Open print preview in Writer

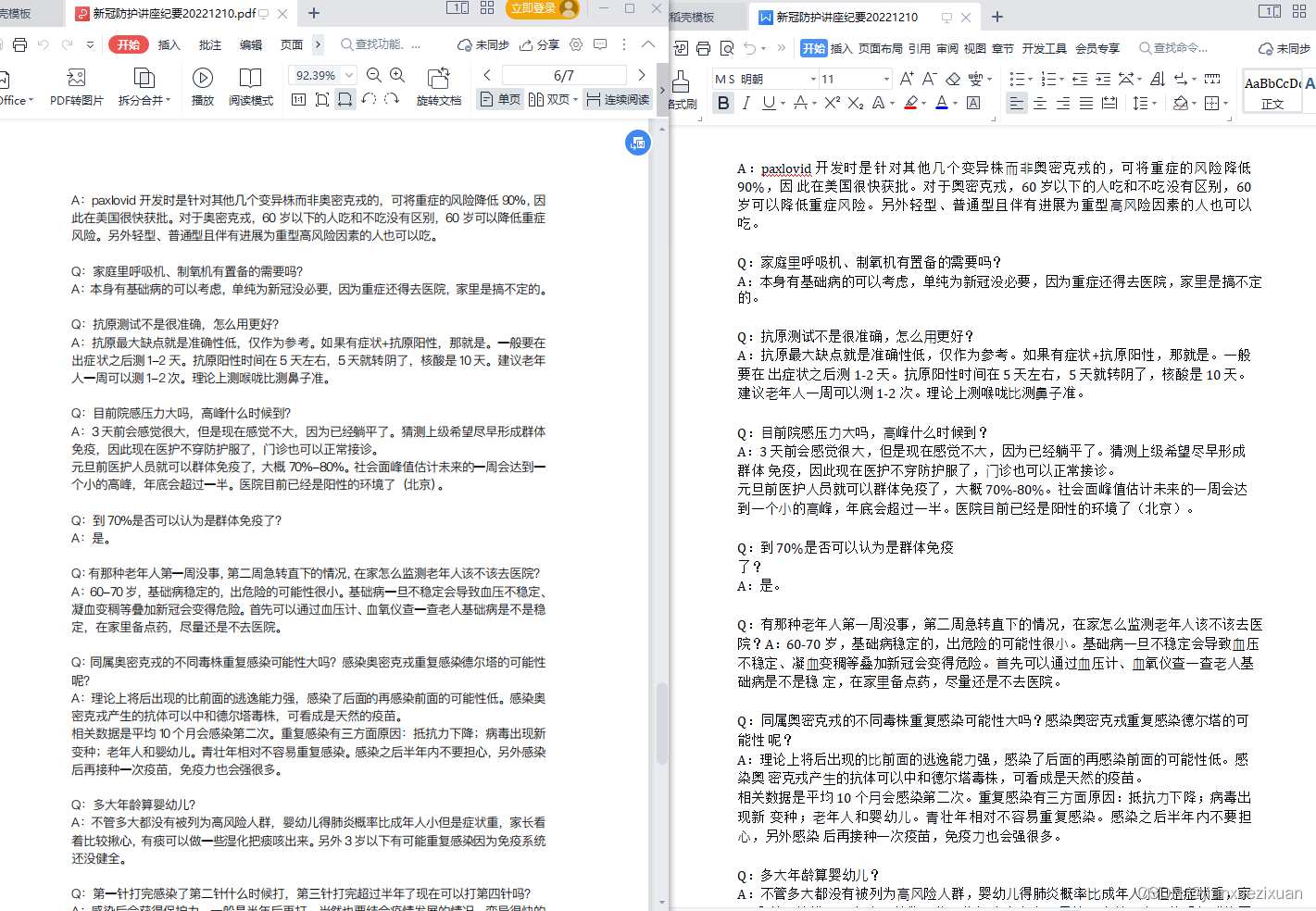point(727,48)
